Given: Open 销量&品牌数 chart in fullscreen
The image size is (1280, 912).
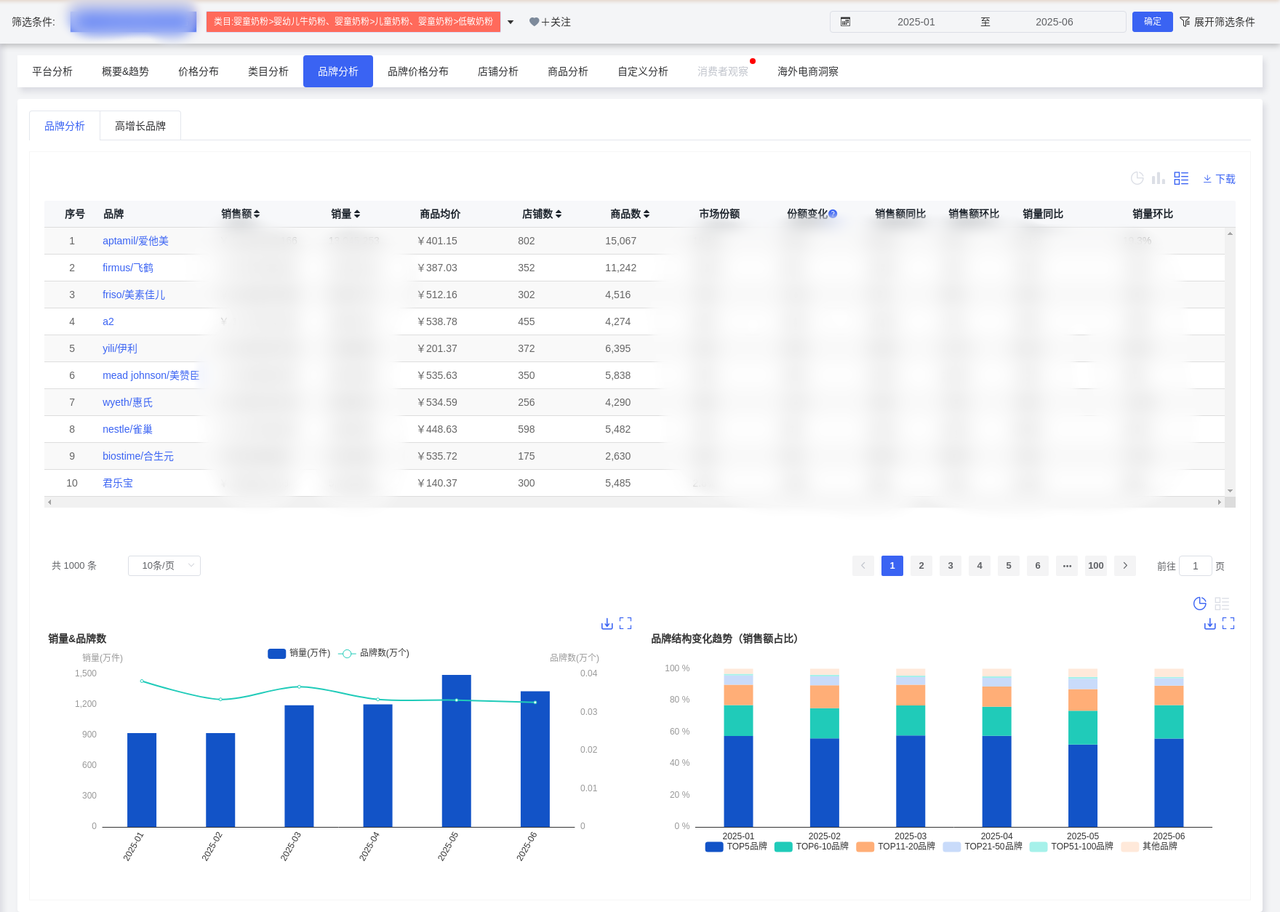Looking at the screenshot, I should click(625, 623).
